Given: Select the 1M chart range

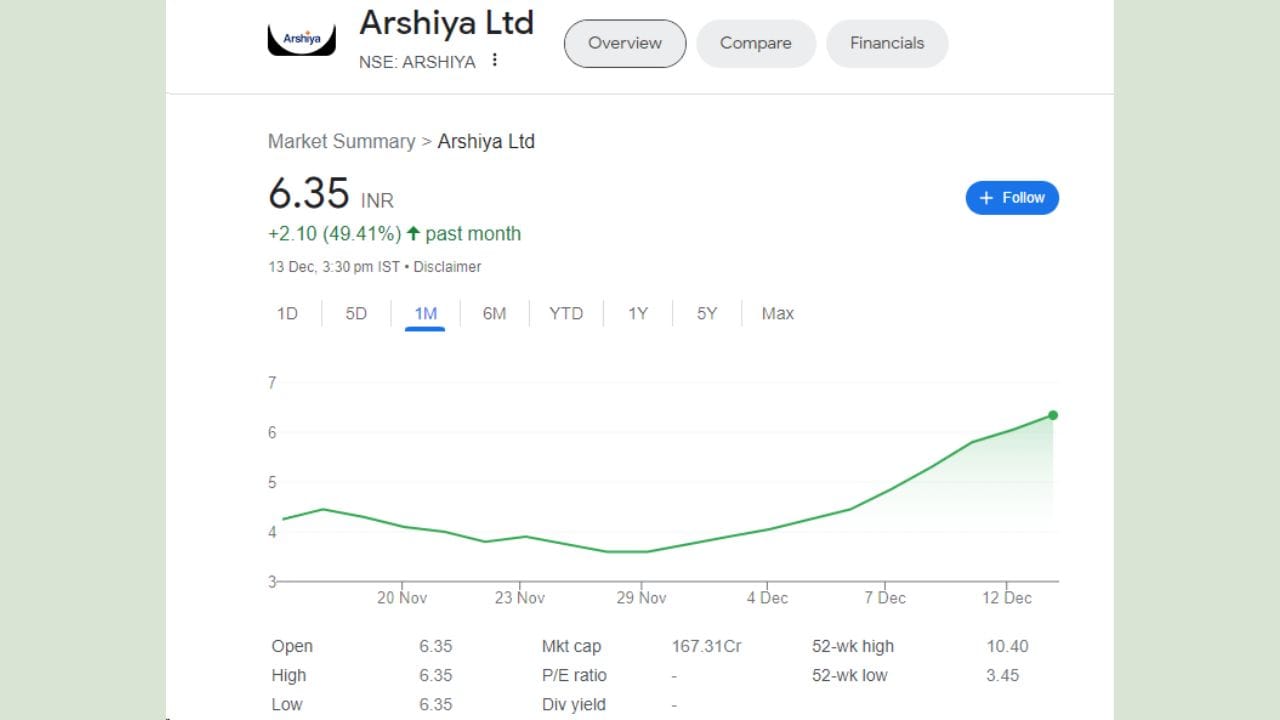Looking at the screenshot, I should pyautogui.click(x=426, y=314).
